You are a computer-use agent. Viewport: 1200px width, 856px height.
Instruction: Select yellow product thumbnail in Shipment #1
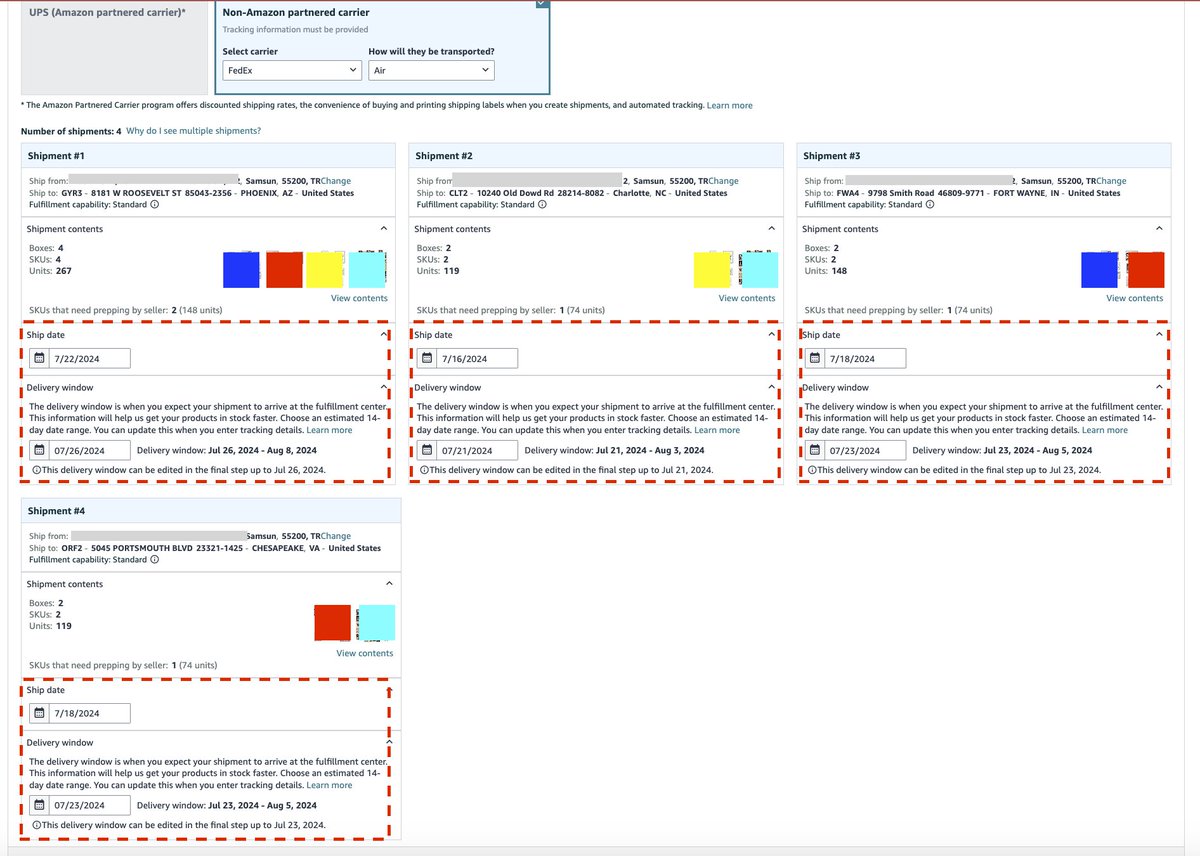pos(325,270)
